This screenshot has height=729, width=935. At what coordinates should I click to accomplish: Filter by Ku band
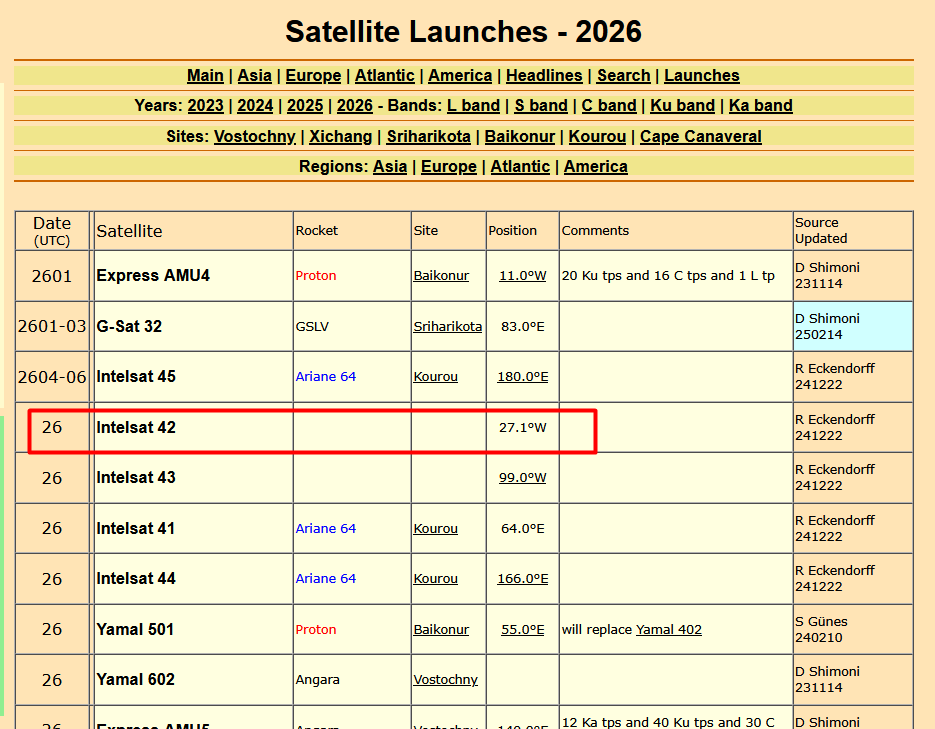point(682,106)
